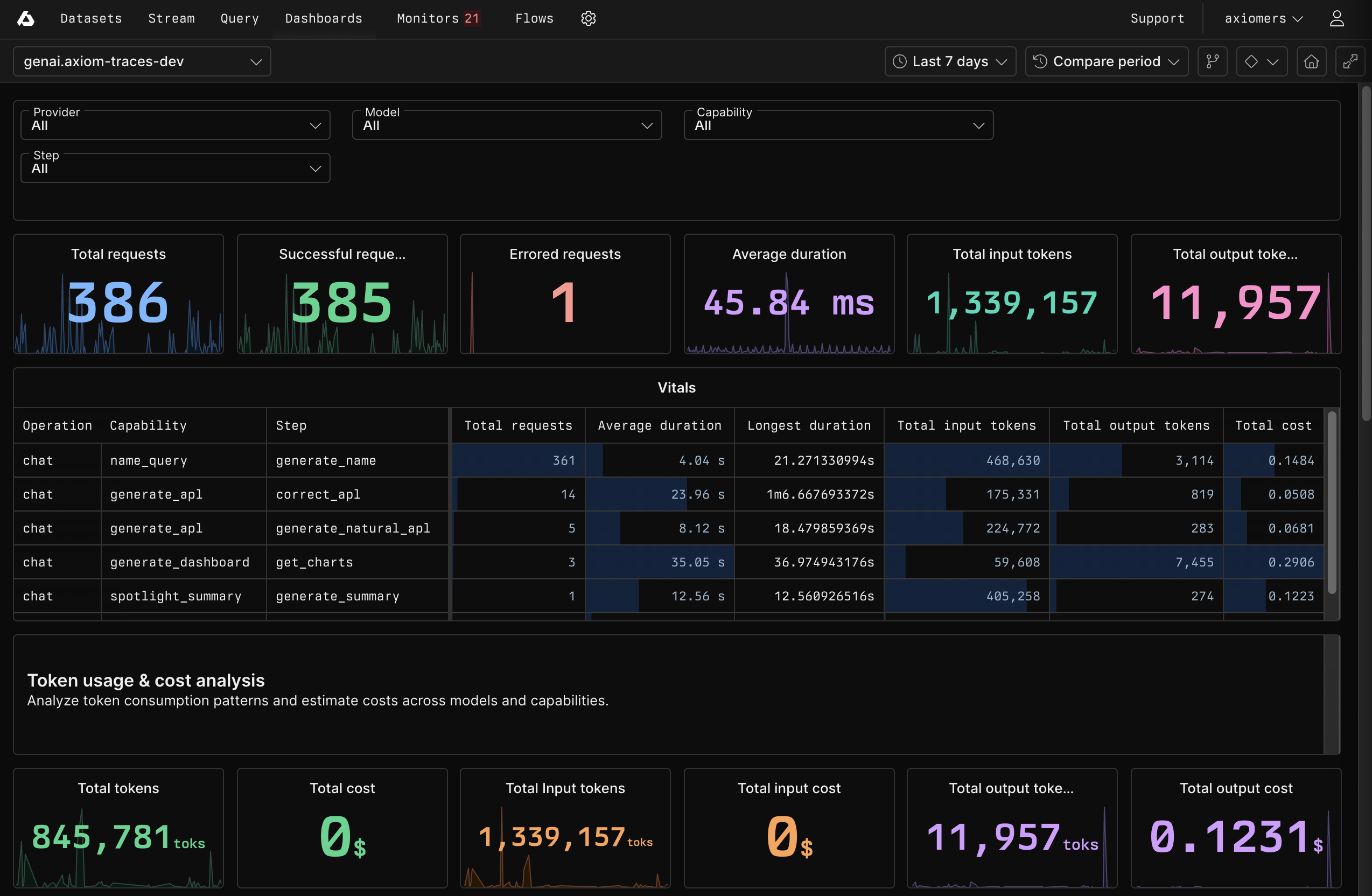Go to the Datasets tab
Screen dimensions: 1372x896
91,18
